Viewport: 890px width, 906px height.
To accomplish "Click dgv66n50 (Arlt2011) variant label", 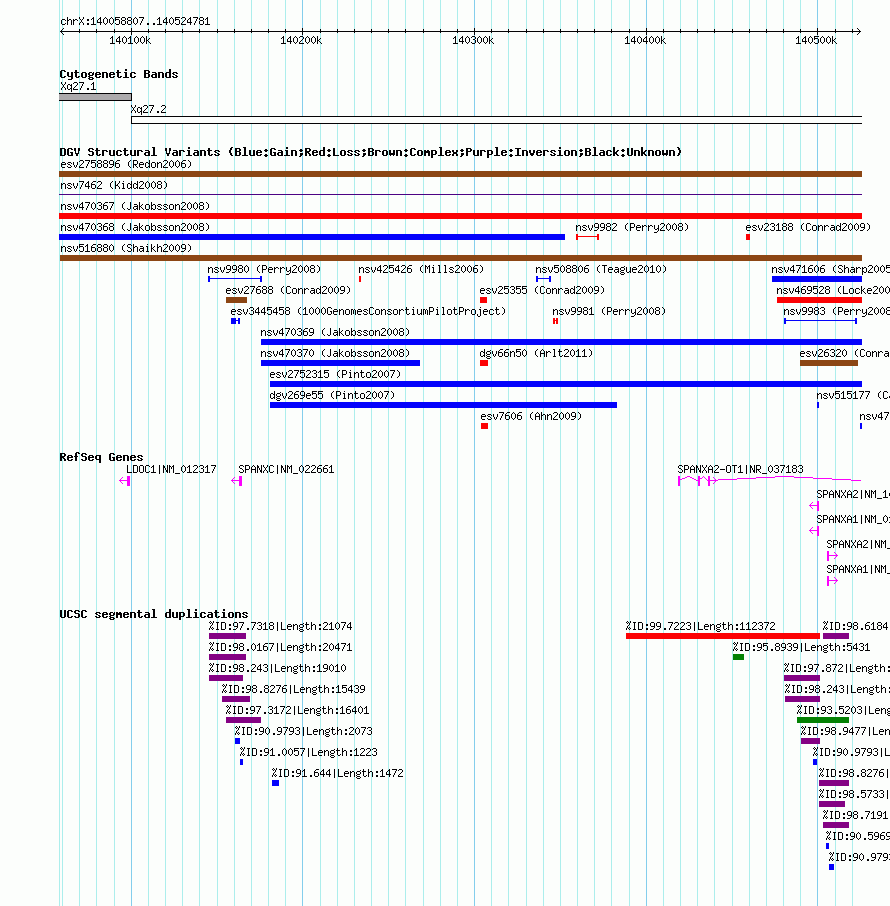I will click(536, 353).
